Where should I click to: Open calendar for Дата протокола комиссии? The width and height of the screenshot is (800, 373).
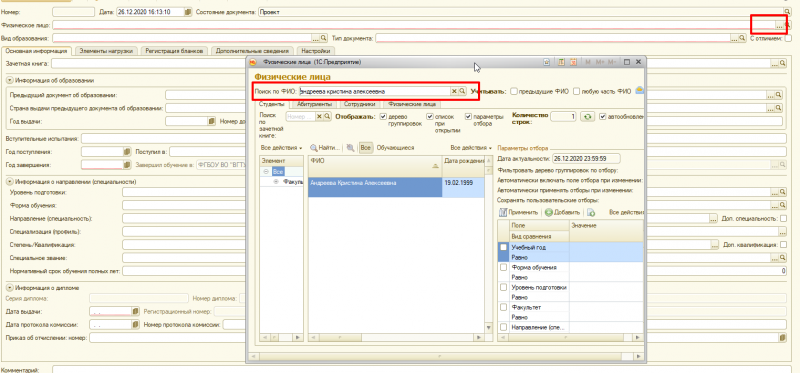point(135,325)
